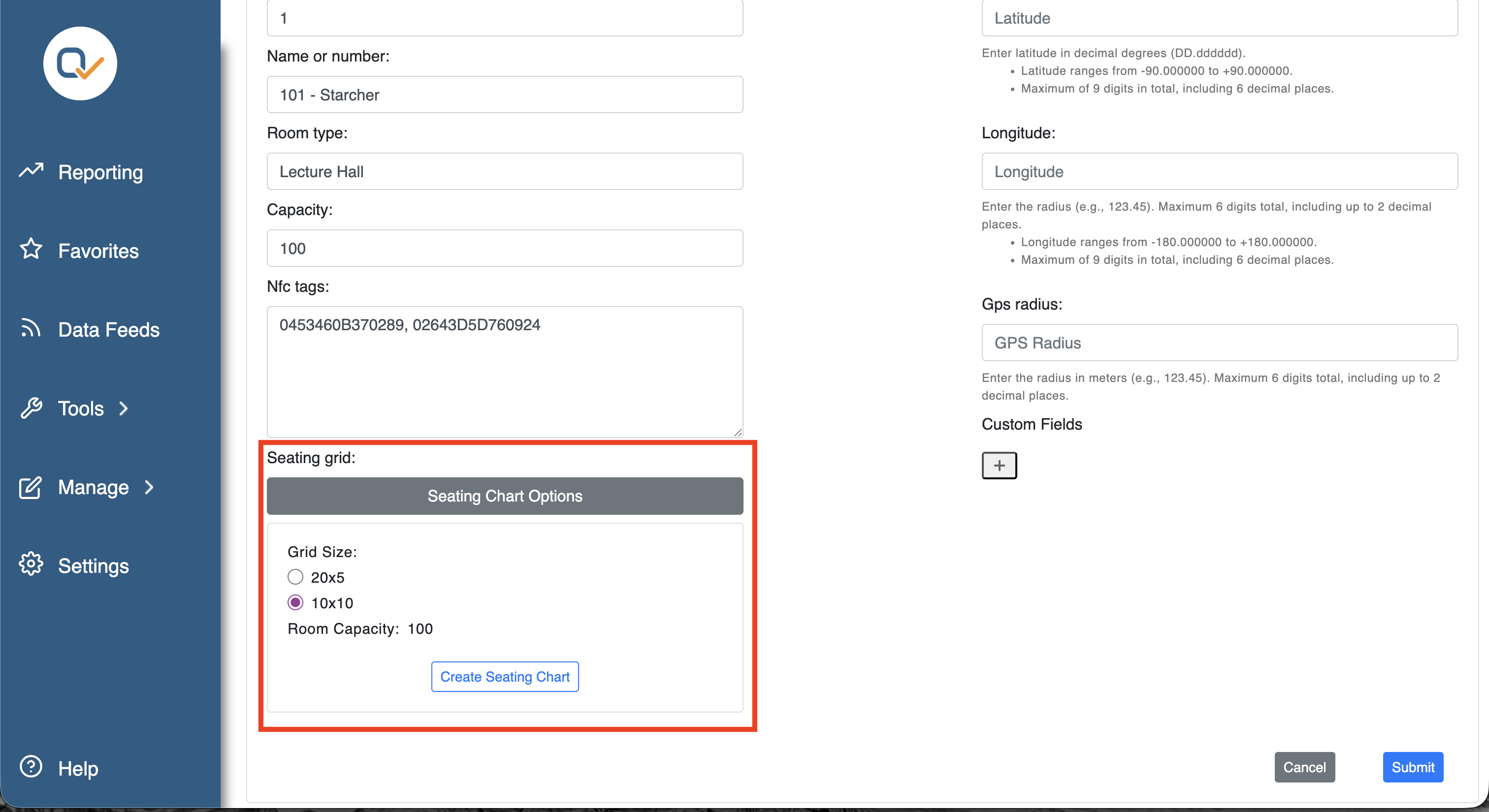Click the Tools wrench icon
The width and height of the screenshot is (1489, 812).
pos(31,408)
